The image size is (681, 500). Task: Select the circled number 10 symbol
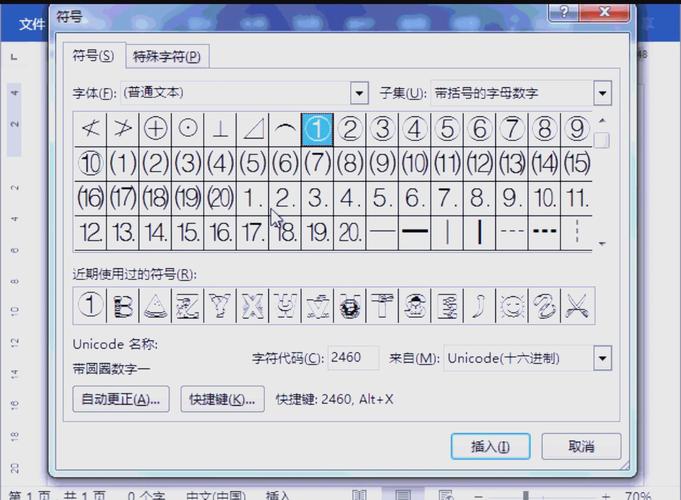tap(90, 164)
